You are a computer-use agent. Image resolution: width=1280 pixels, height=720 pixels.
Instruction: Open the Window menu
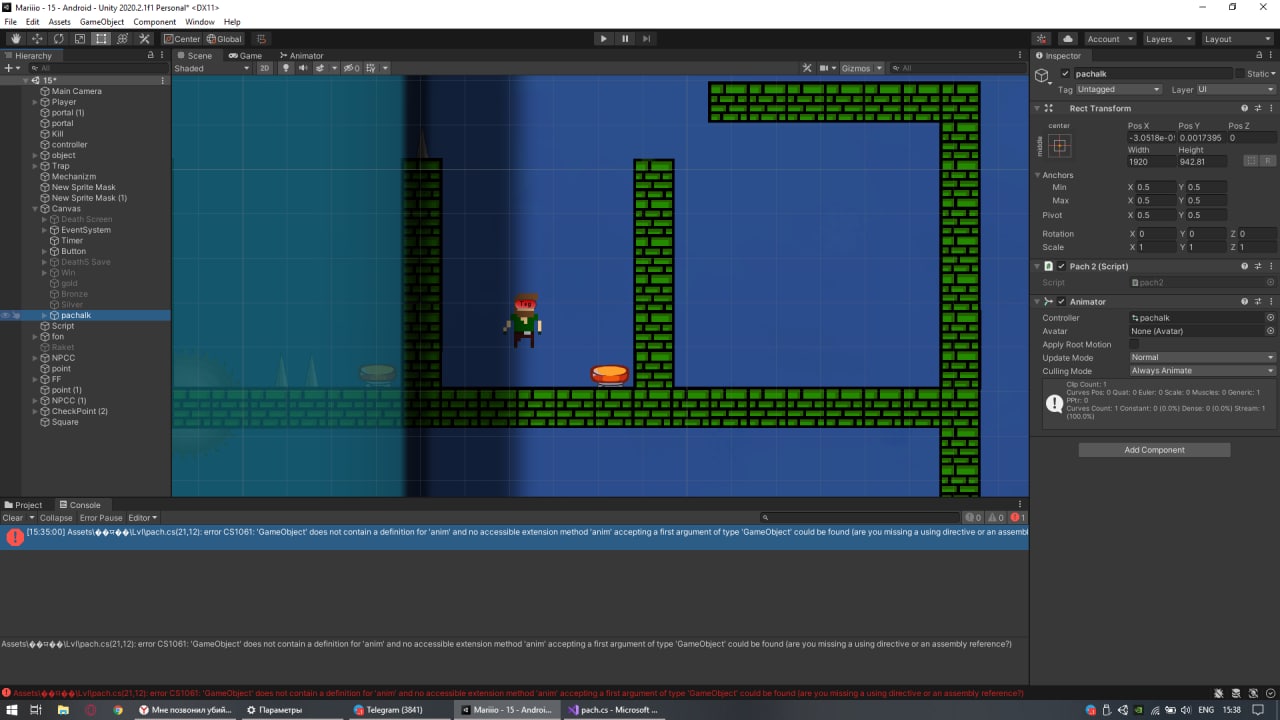pyautogui.click(x=200, y=21)
